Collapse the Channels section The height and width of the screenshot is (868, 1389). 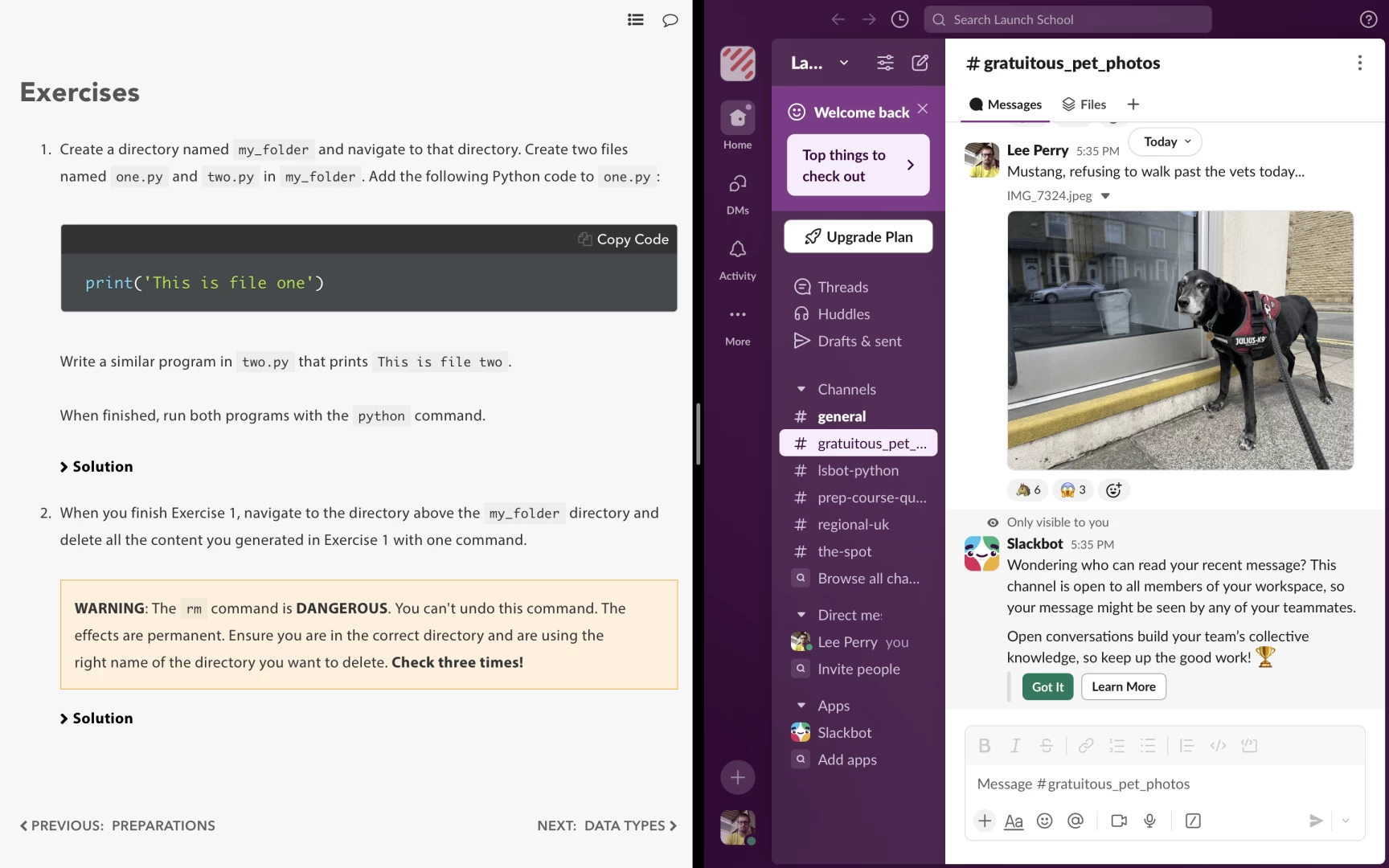pyautogui.click(x=801, y=389)
